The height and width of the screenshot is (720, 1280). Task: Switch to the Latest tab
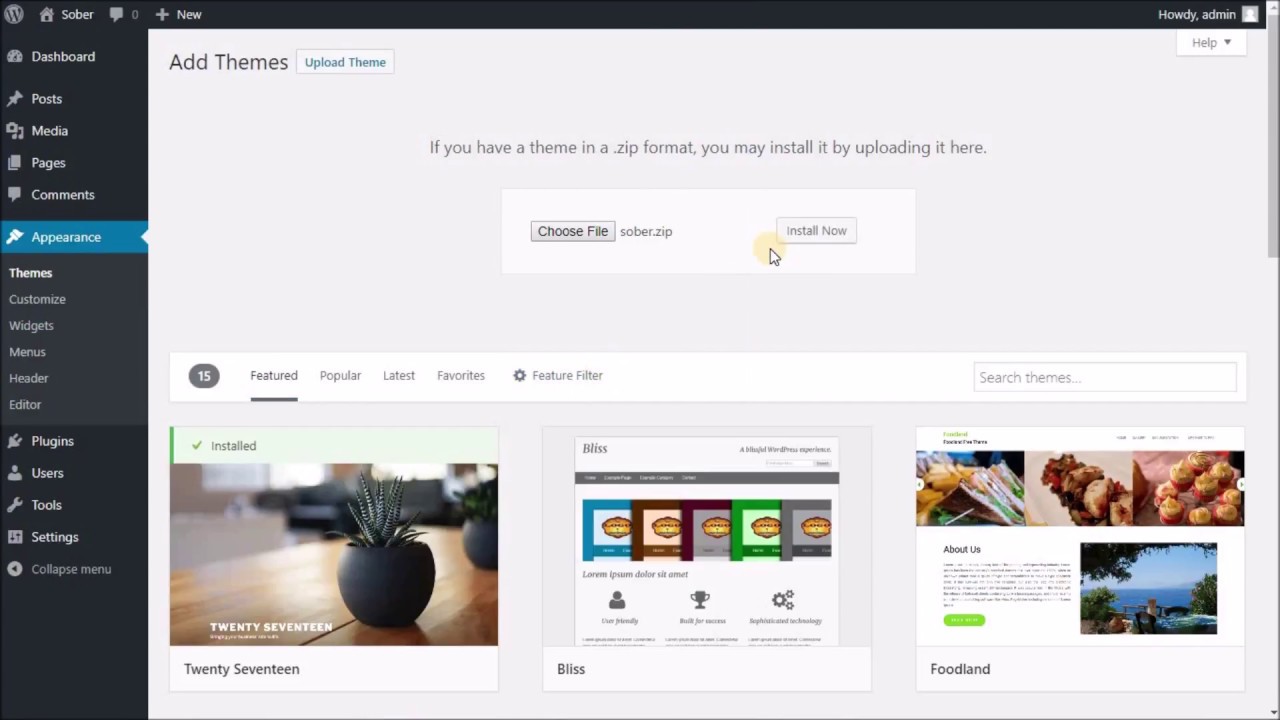pos(399,375)
